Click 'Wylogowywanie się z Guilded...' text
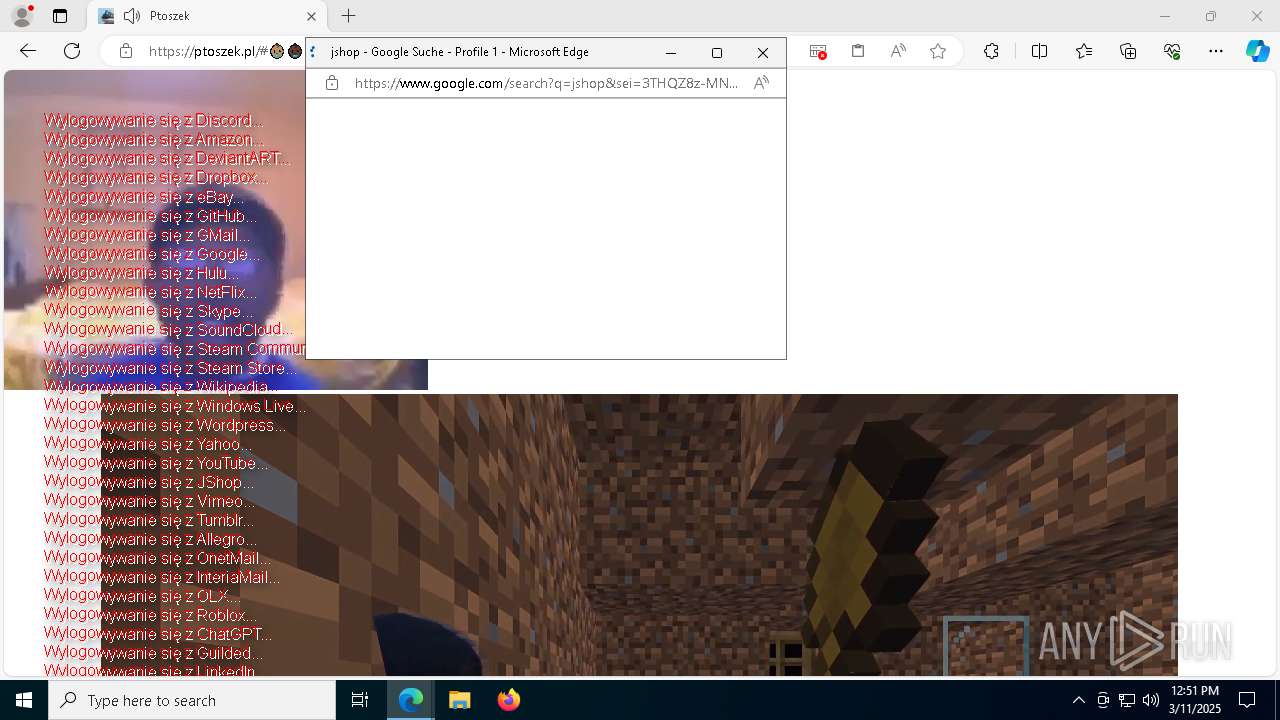Screen dimensions: 1280x720 tap(153, 653)
